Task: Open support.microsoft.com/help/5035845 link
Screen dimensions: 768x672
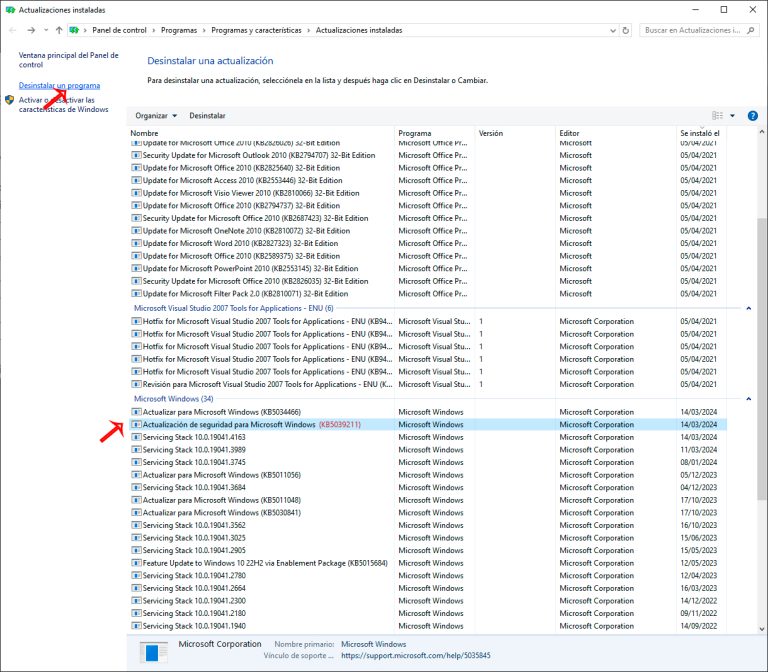Action: tap(415, 655)
